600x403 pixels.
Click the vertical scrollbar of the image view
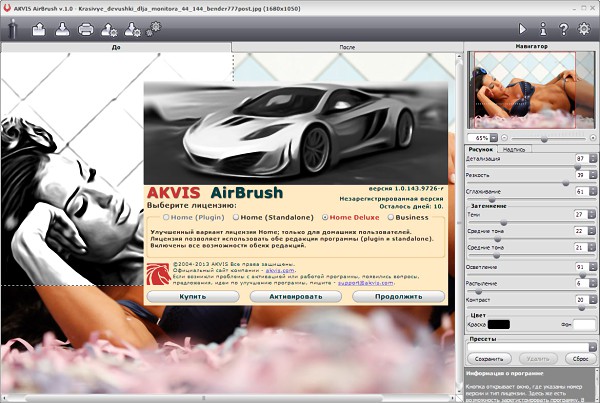coord(459,222)
